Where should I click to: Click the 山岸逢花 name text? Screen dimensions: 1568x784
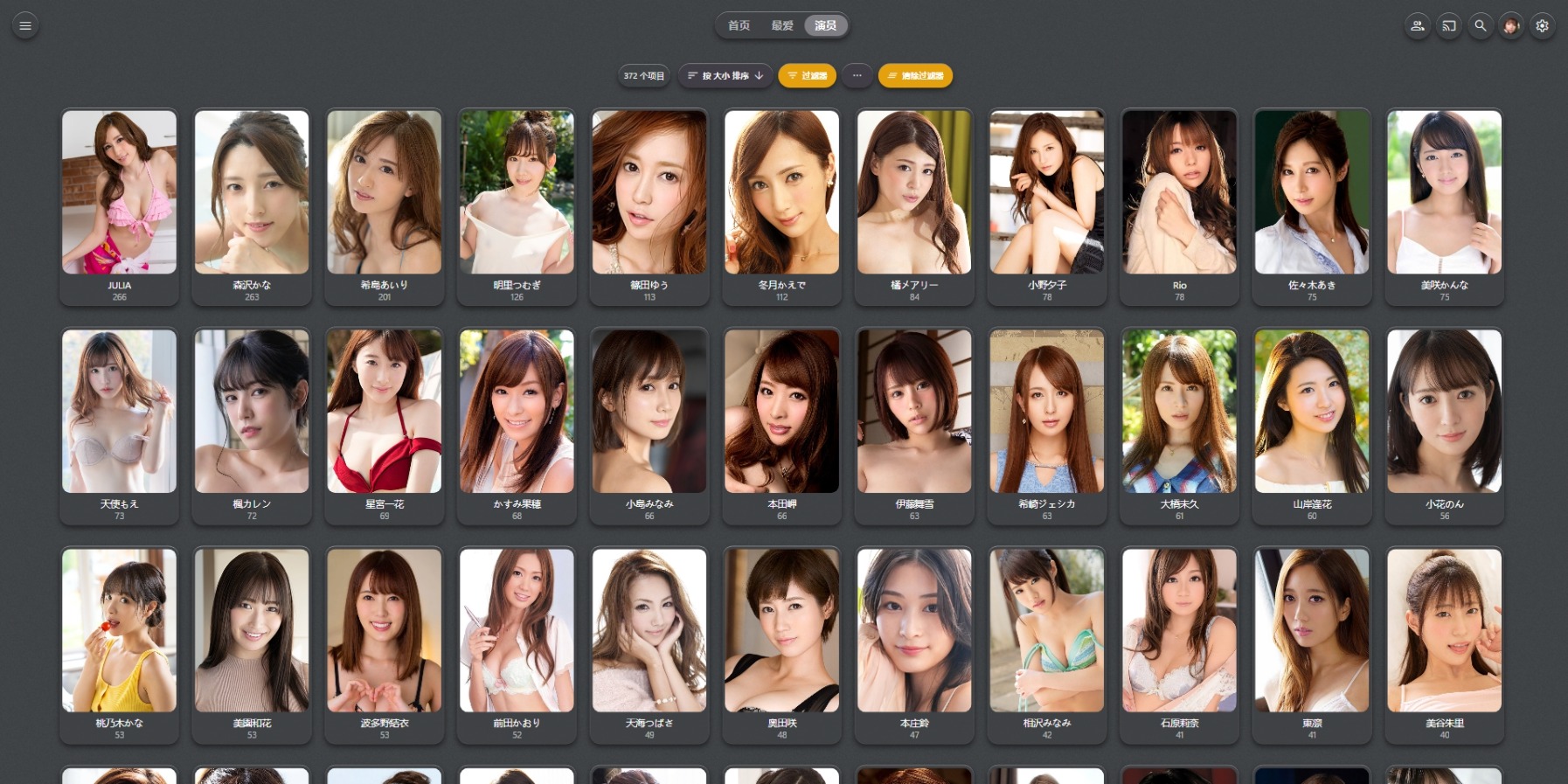1312,504
